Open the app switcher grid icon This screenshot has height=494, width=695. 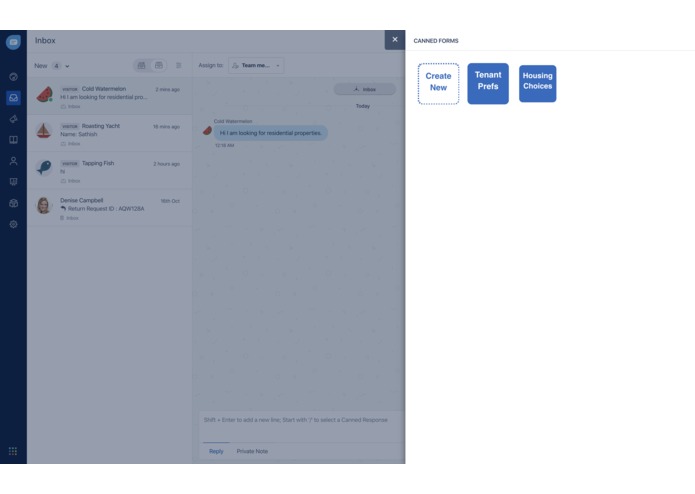pyautogui.click(x=13, y=451)
